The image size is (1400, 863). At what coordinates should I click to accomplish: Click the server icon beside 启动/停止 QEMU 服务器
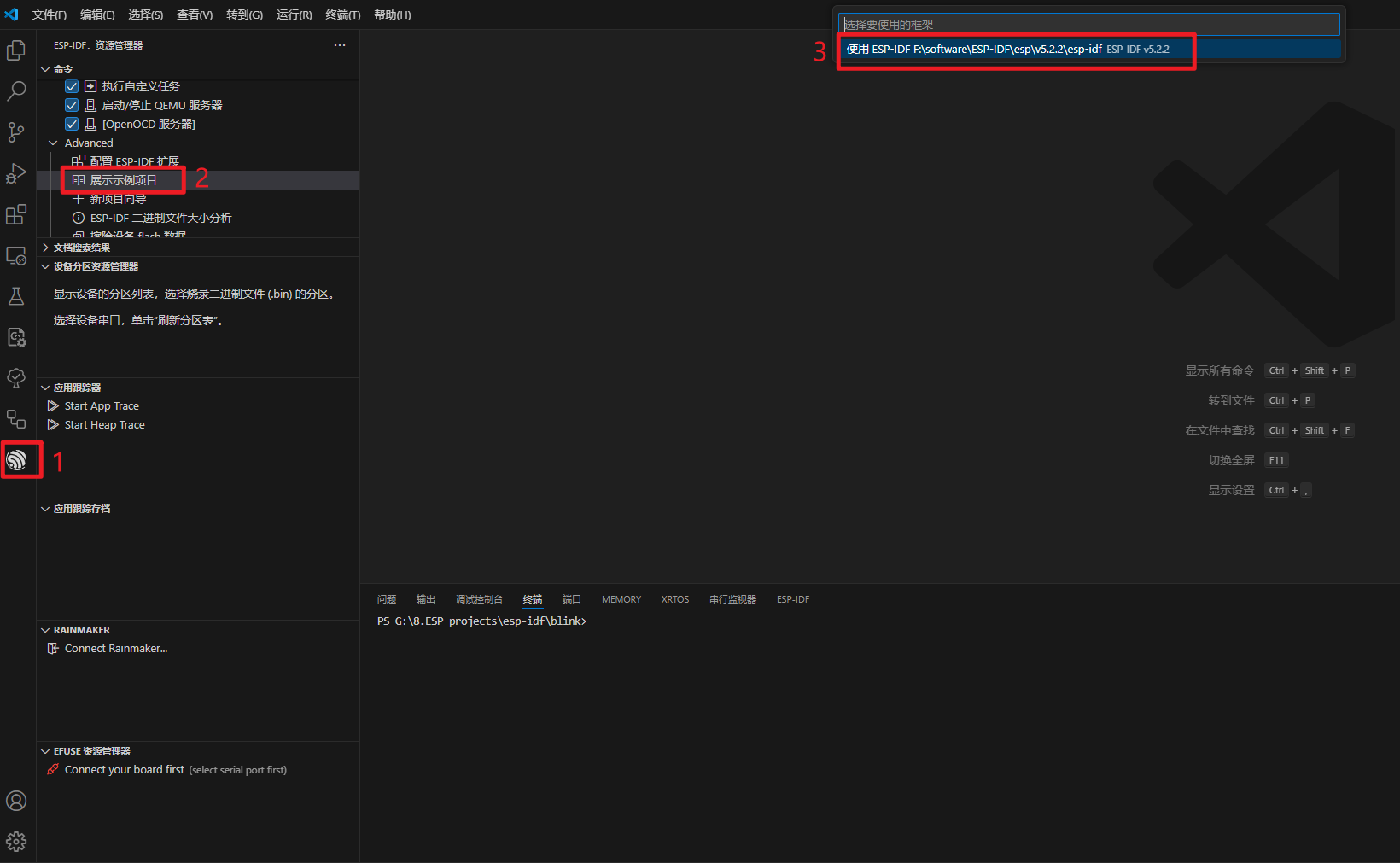[x=90, y=105]
